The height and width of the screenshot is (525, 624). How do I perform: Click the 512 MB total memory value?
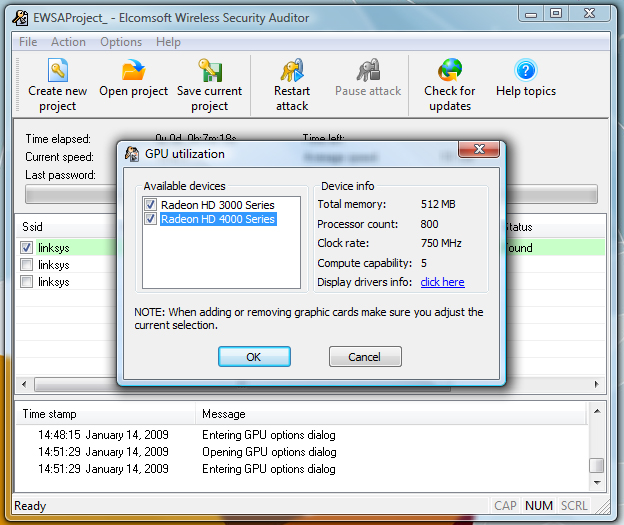(x=438, y=204)
